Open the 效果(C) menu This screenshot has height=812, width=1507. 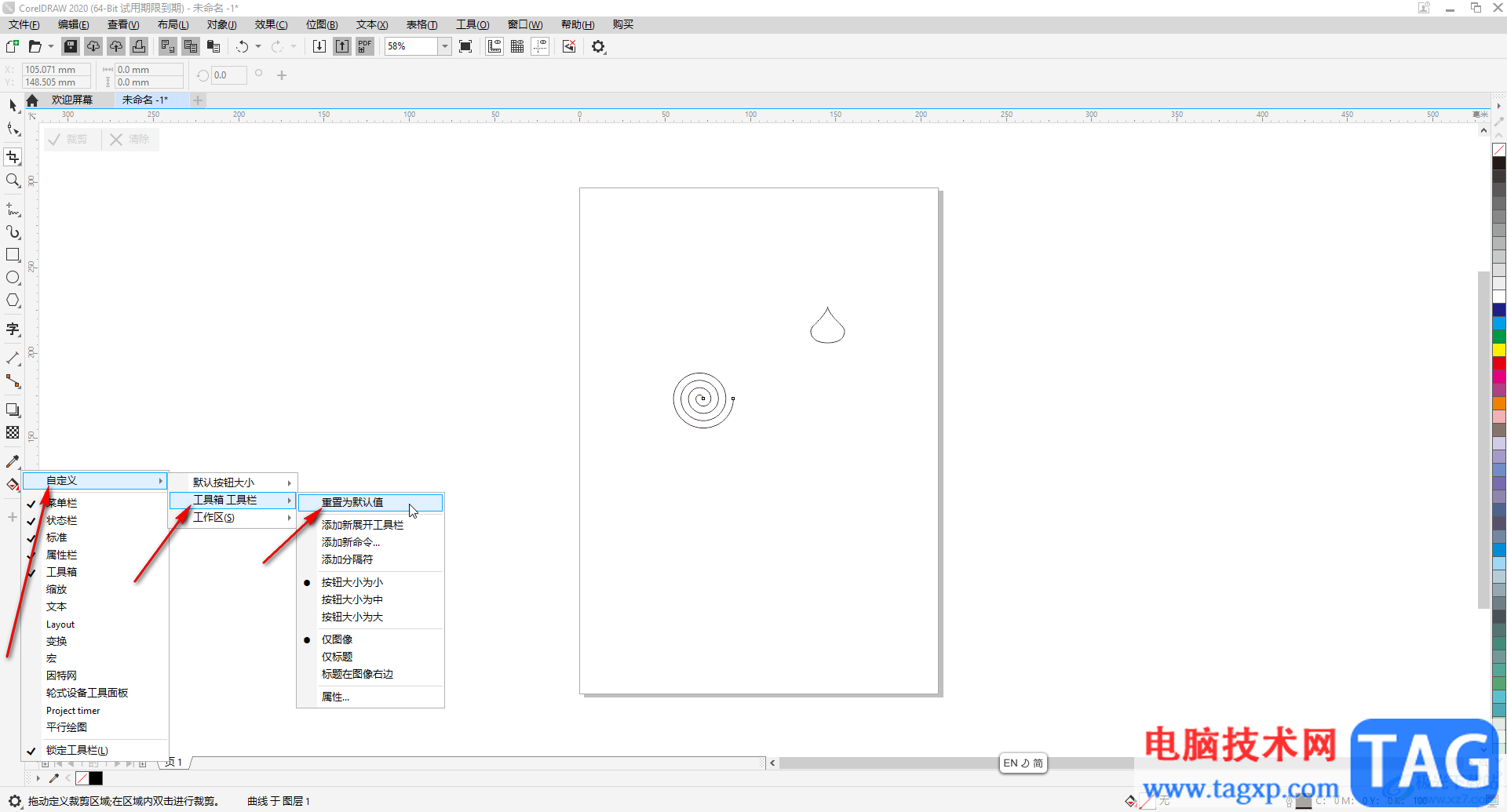(x=271, y=24)
